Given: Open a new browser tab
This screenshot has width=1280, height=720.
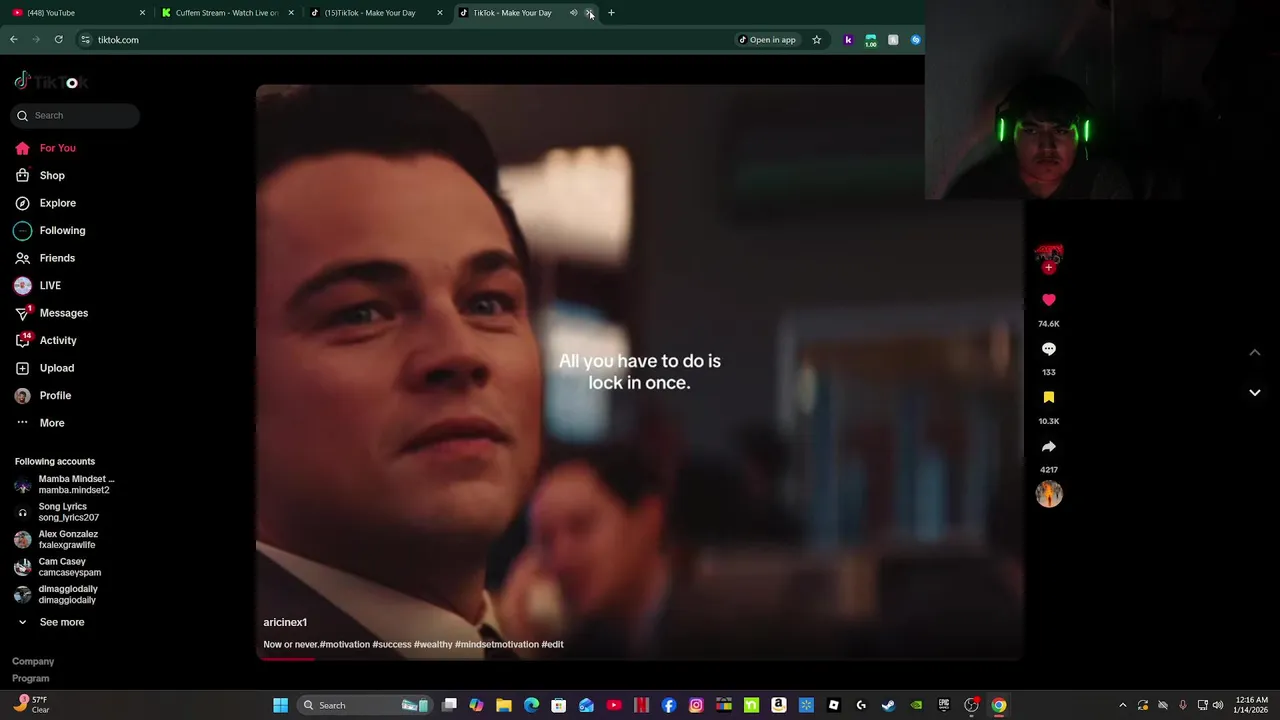Looking at the screenshot, I should pyautogui.click(x=611, y=13).
